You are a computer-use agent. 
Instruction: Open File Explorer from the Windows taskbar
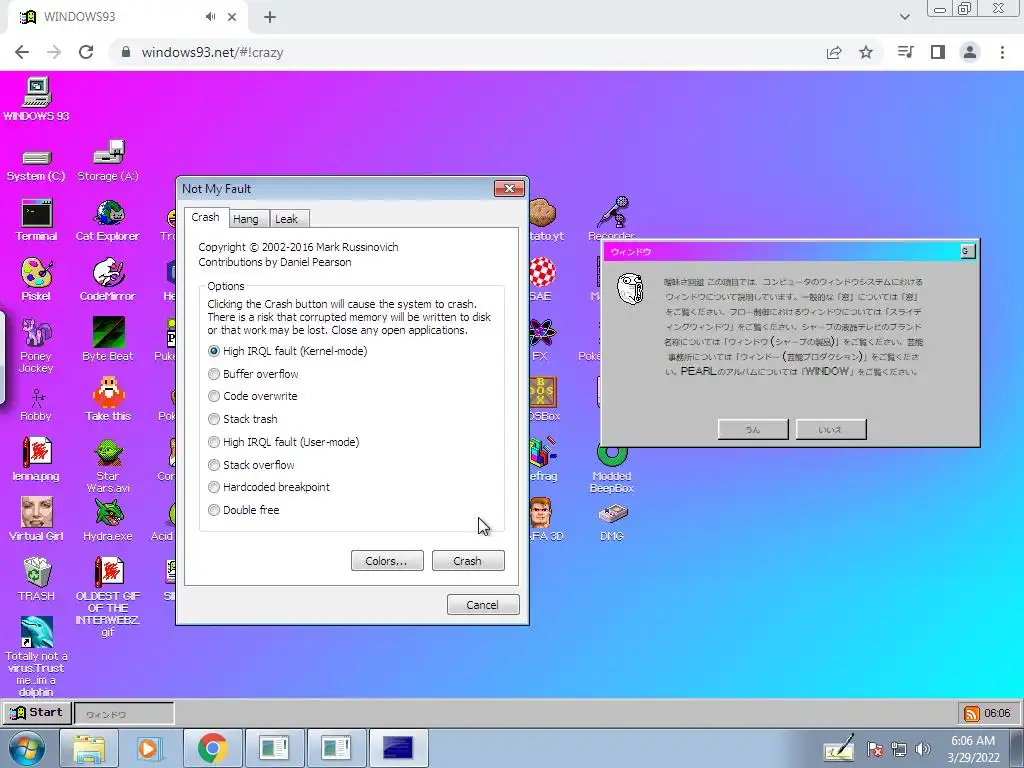[x=89, y=748]
